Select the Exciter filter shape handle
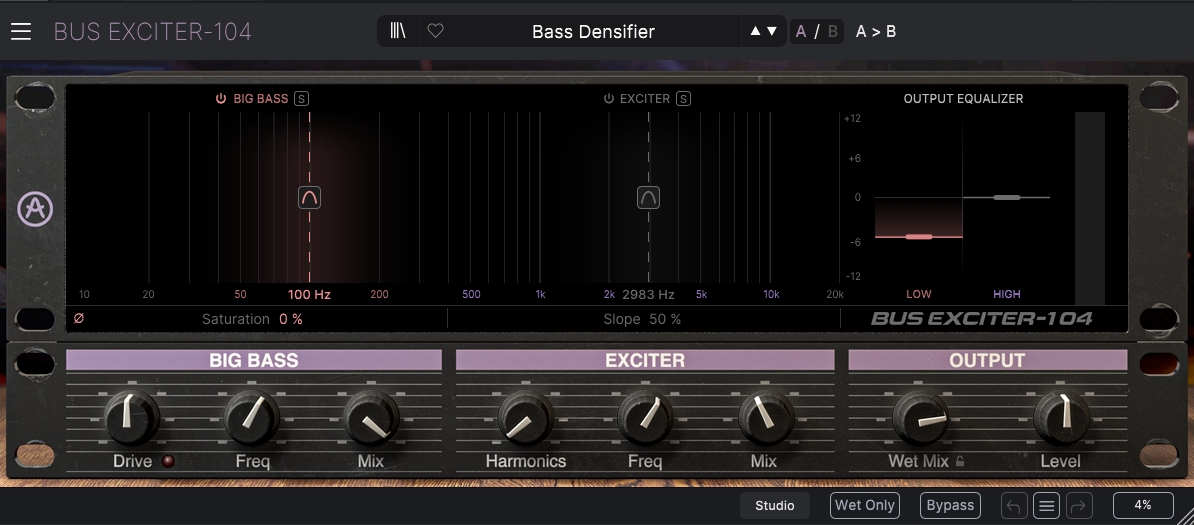The height and width of the screenshot is (525, 1194). 648,197
